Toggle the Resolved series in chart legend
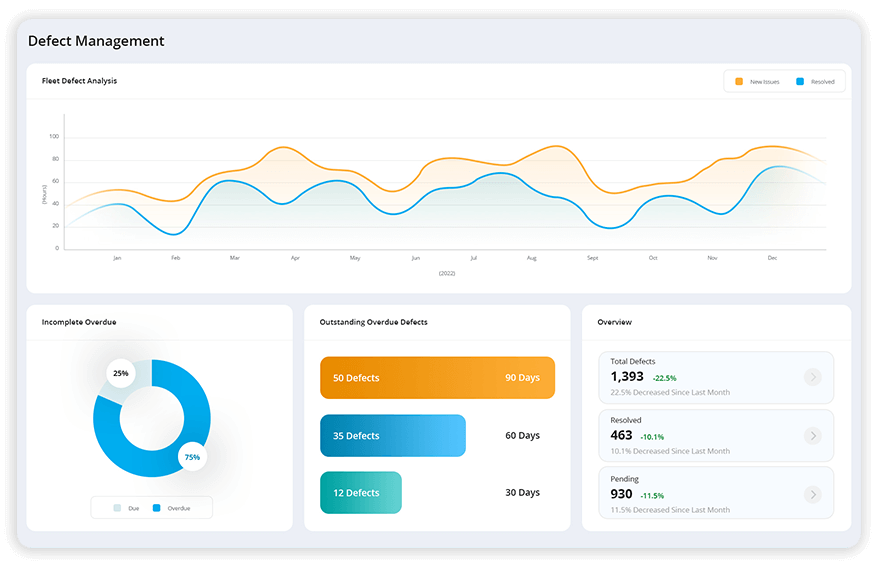The width and height of the screenshot is (878, 566). point(816,82)
